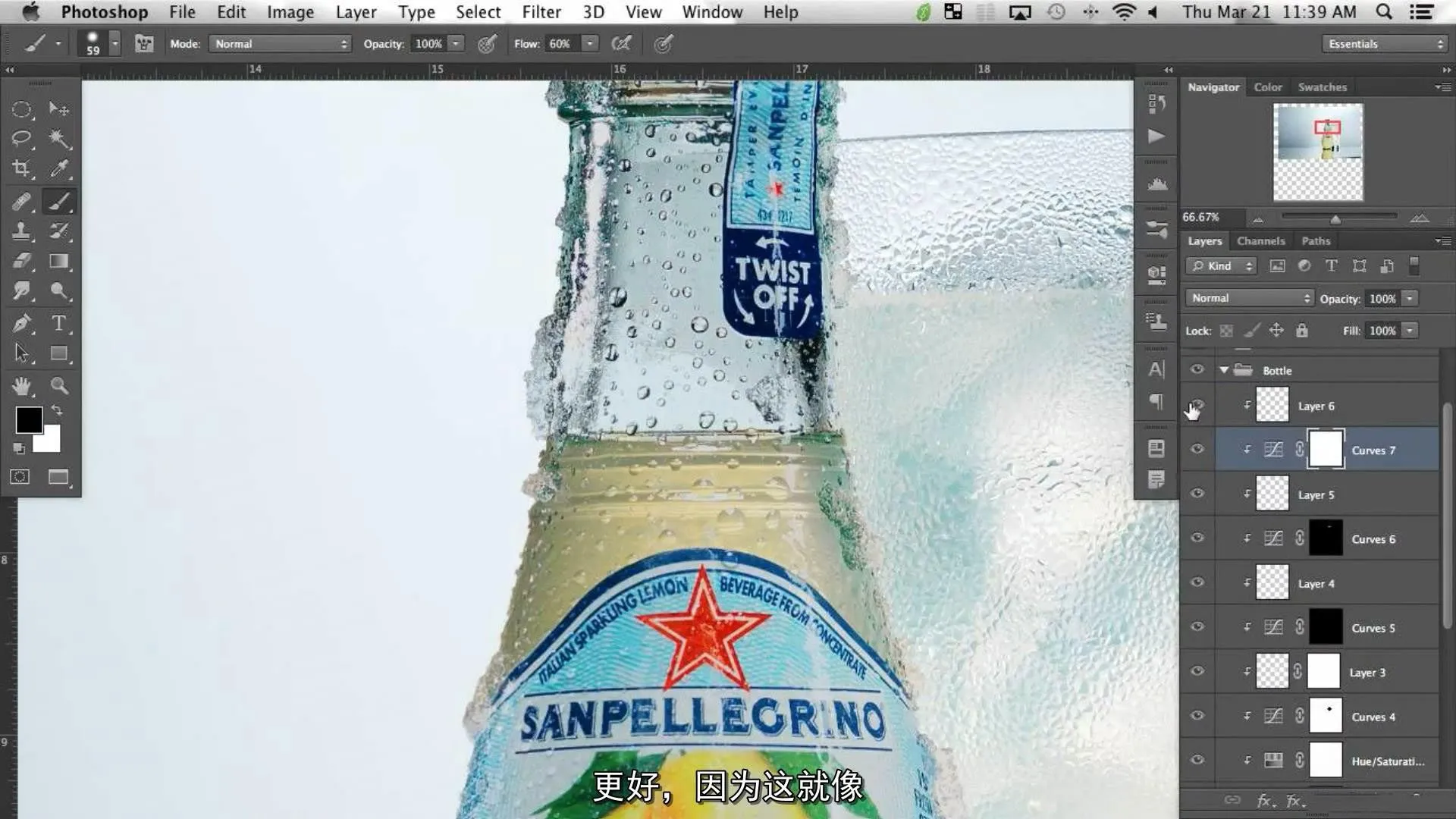
Task: Expand the Bottle layer group
Action: (1224, 369)
